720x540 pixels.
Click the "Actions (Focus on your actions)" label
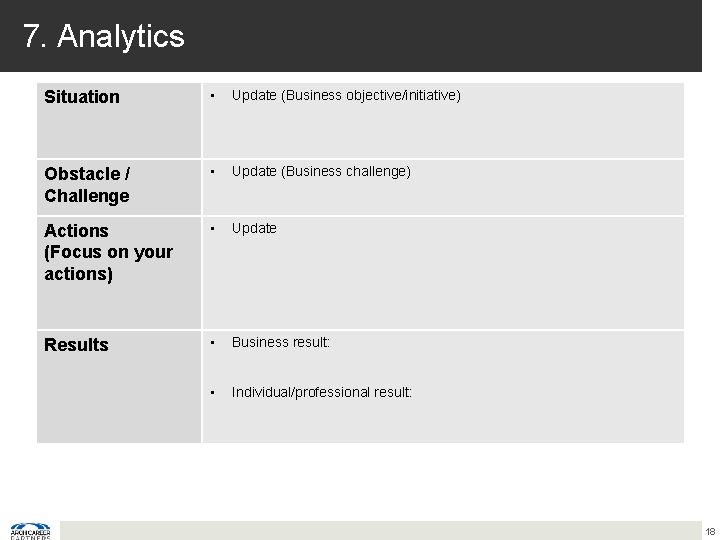pyautogui.click(x=108, y=252)
